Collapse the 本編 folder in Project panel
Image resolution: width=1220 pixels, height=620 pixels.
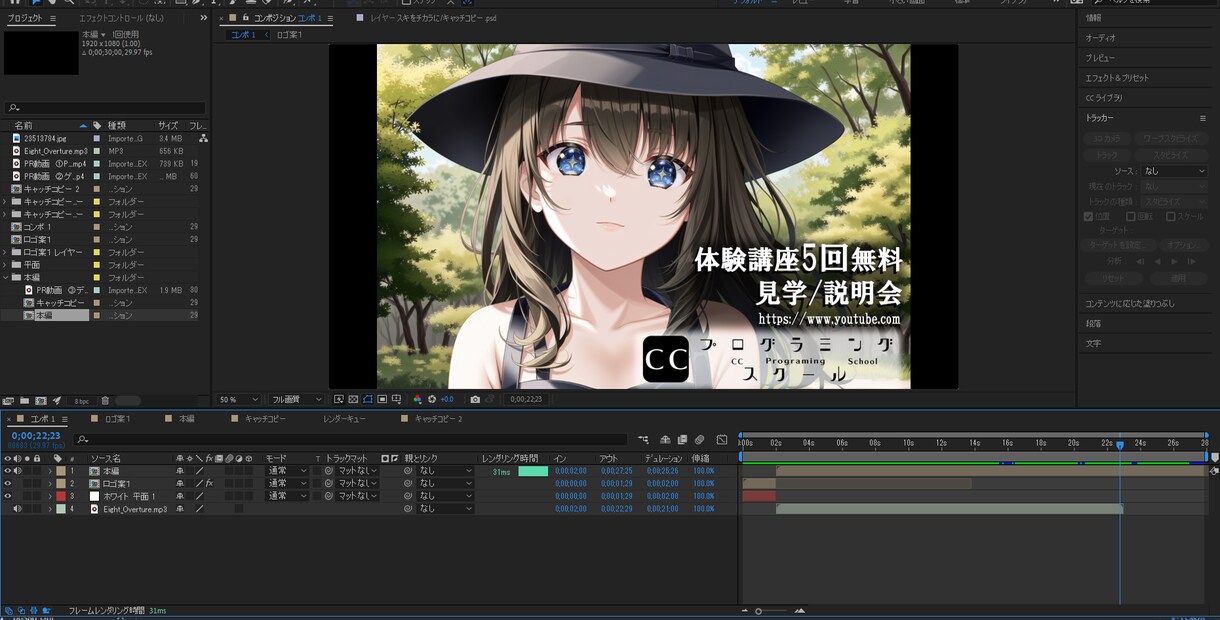[x=5, y=277]
